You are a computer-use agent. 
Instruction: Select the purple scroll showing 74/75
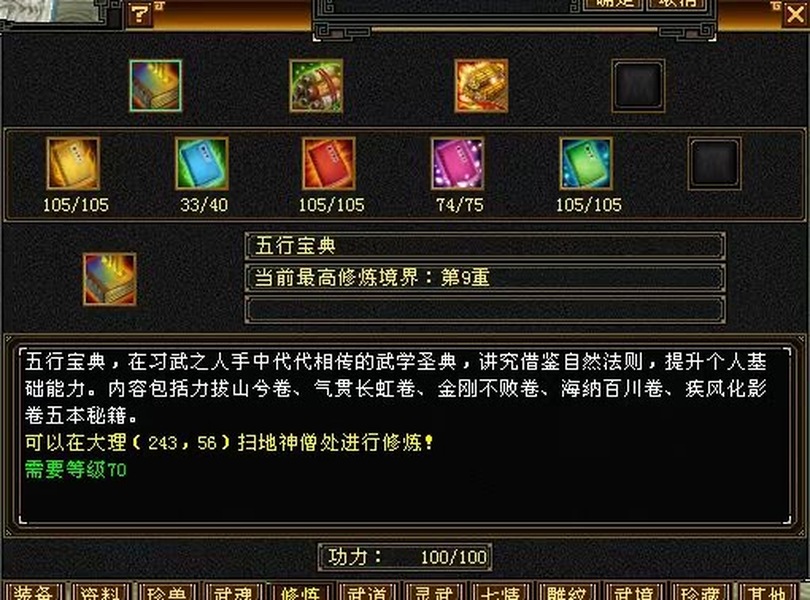[458, 163]
